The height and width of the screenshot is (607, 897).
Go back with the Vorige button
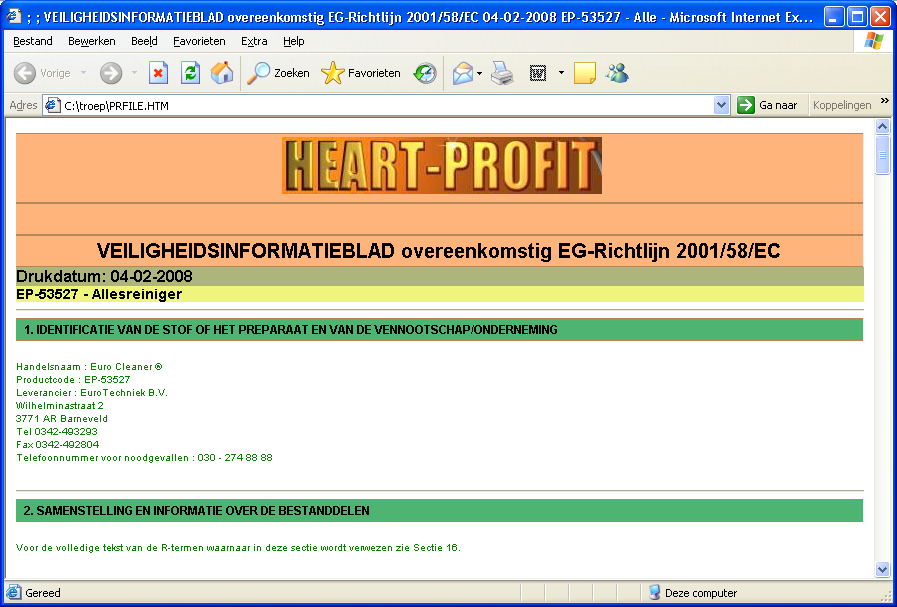(x=42, y=73)
